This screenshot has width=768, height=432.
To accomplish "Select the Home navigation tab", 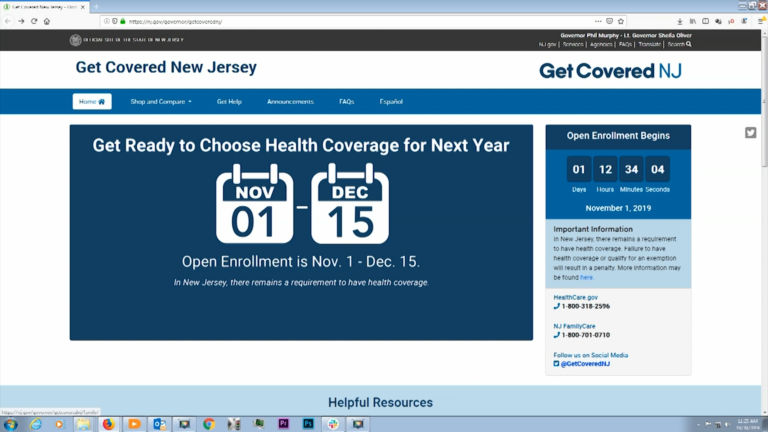I will click(92, 101).
